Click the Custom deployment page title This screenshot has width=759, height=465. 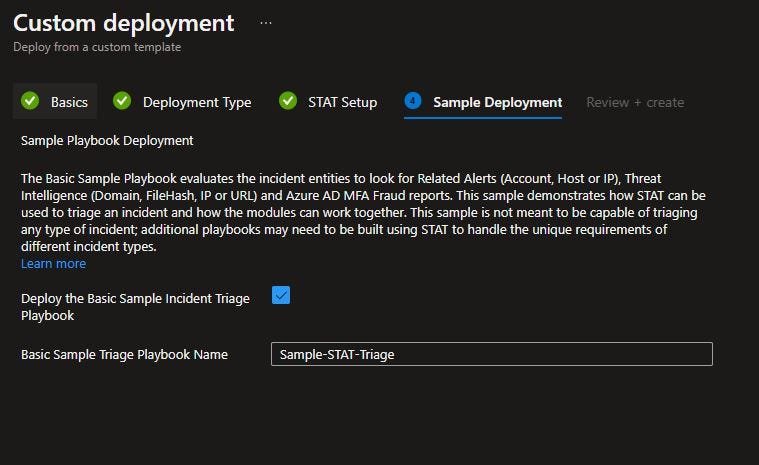123,23
